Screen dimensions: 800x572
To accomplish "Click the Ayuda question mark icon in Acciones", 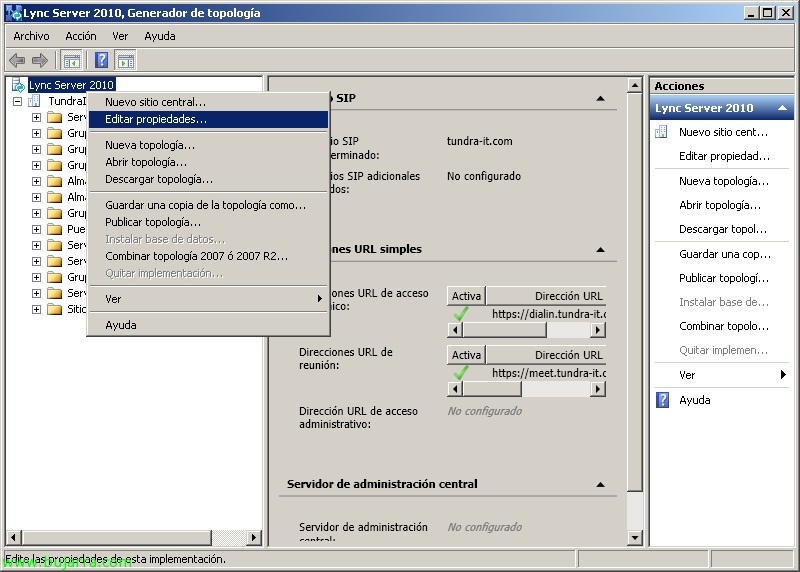I will (x=662, y=400).
